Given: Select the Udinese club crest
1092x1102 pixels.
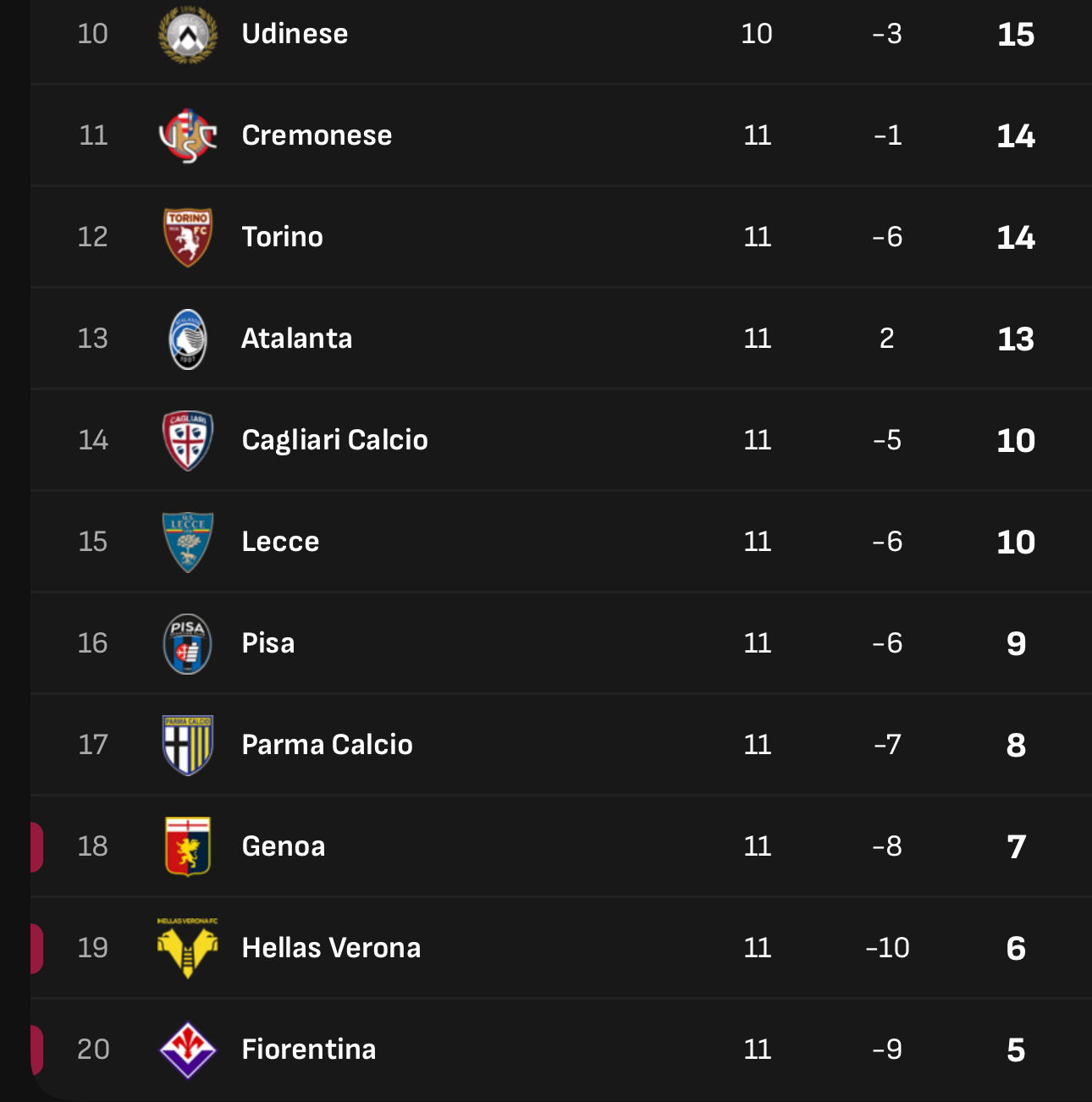Looking at the screenshot, I should click(188, 33).
